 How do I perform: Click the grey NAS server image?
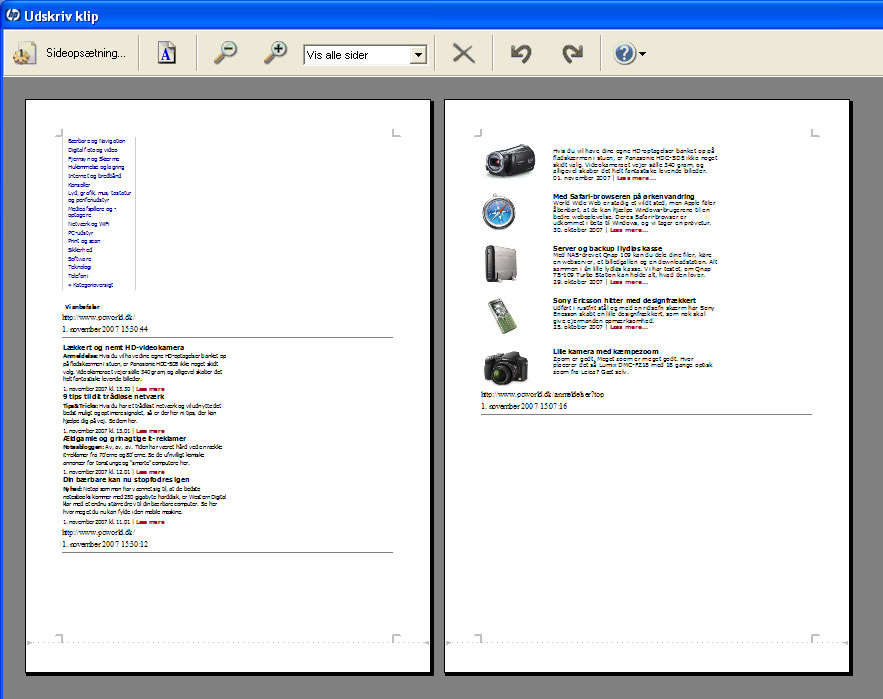tap(500, 264)
